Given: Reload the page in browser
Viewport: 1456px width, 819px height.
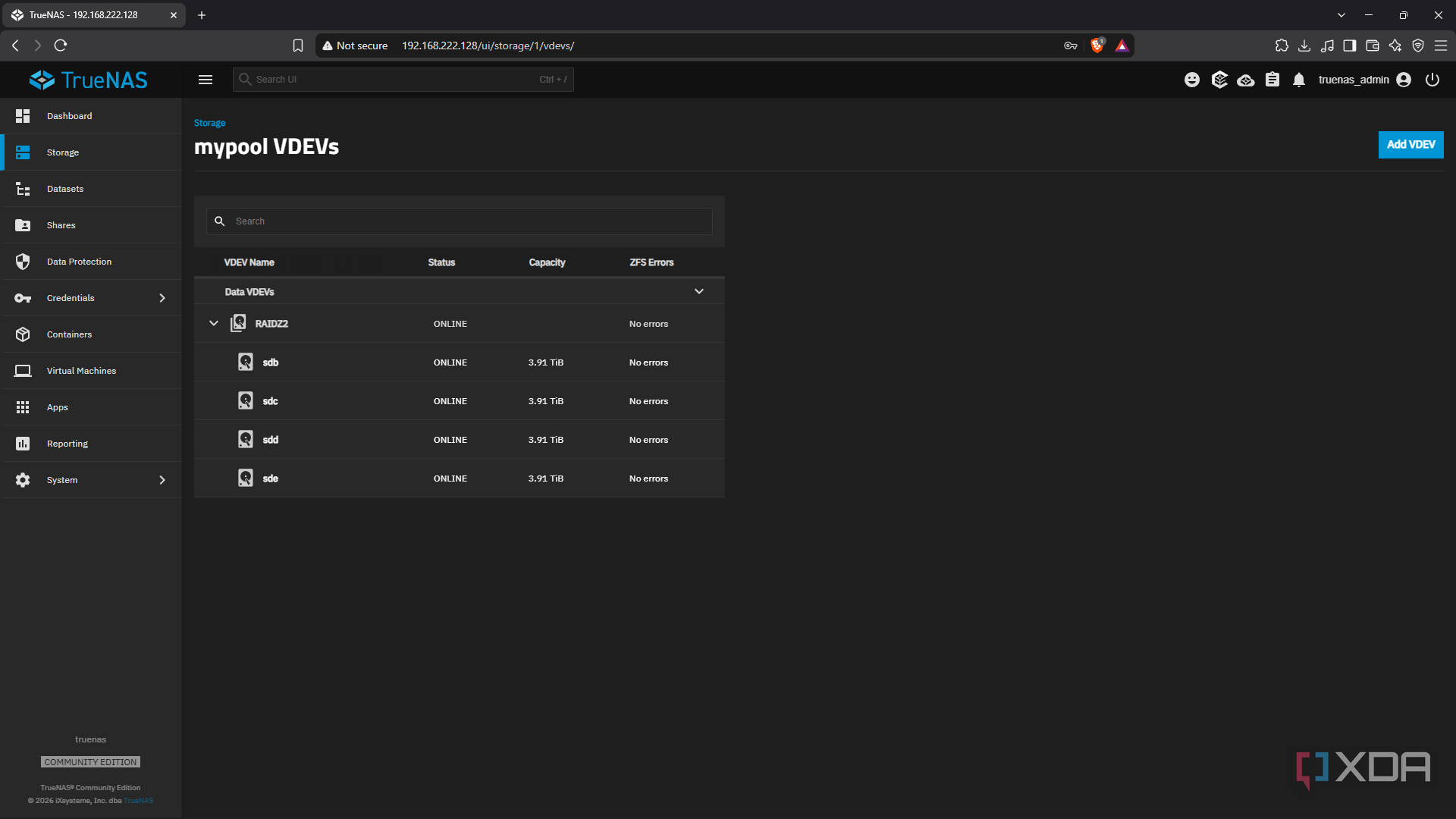Looking at the screenshot, I should pos(61,45).
